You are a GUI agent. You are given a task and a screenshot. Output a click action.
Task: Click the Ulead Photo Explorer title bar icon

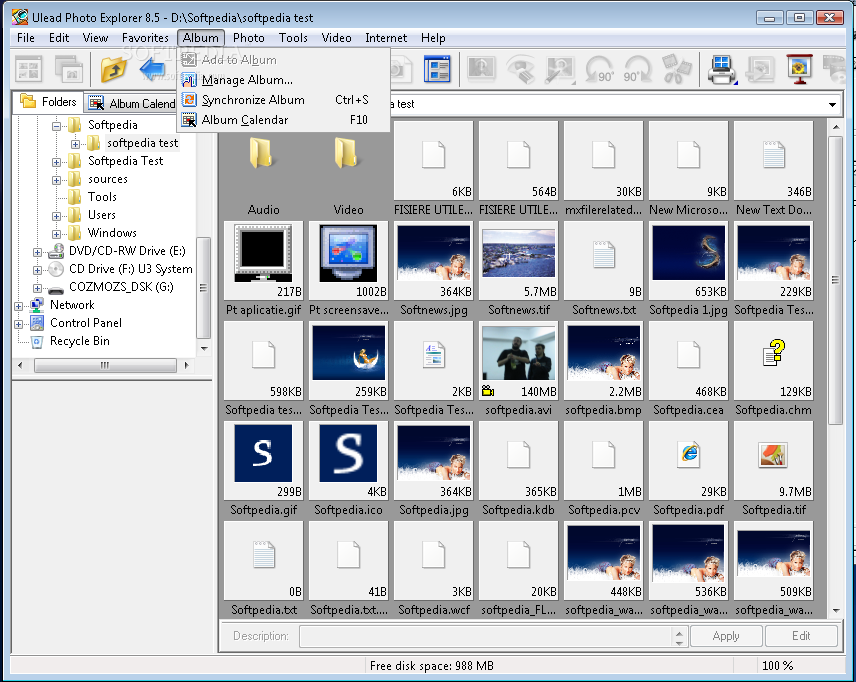20,17
